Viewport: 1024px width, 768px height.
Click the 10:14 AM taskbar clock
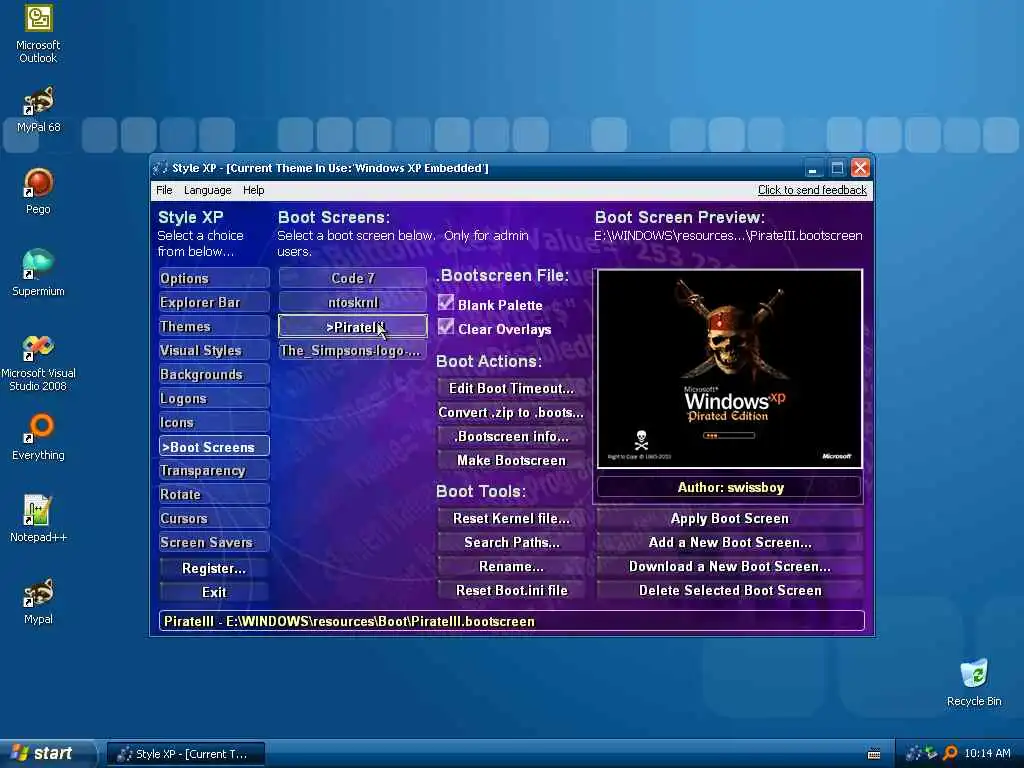click(987, 753)
